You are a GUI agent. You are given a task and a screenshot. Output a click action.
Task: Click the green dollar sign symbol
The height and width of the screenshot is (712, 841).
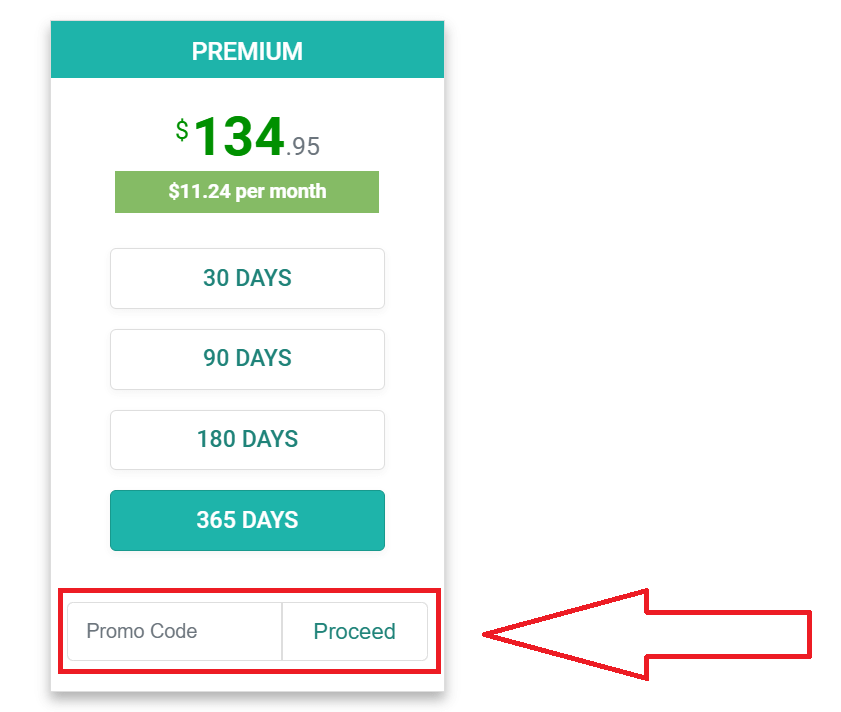182,130
